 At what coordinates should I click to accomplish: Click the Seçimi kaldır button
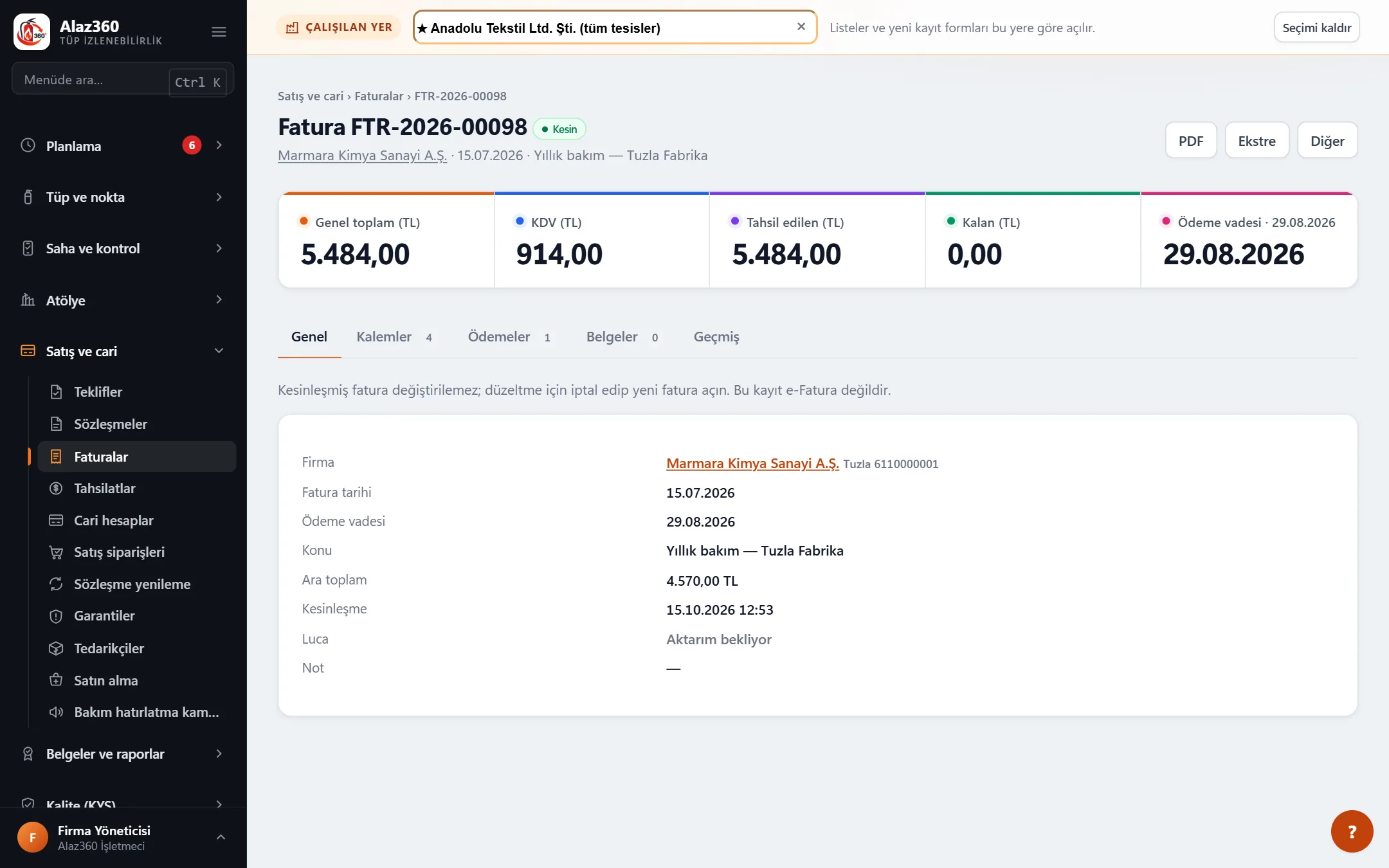click(x=1316, y=28)
